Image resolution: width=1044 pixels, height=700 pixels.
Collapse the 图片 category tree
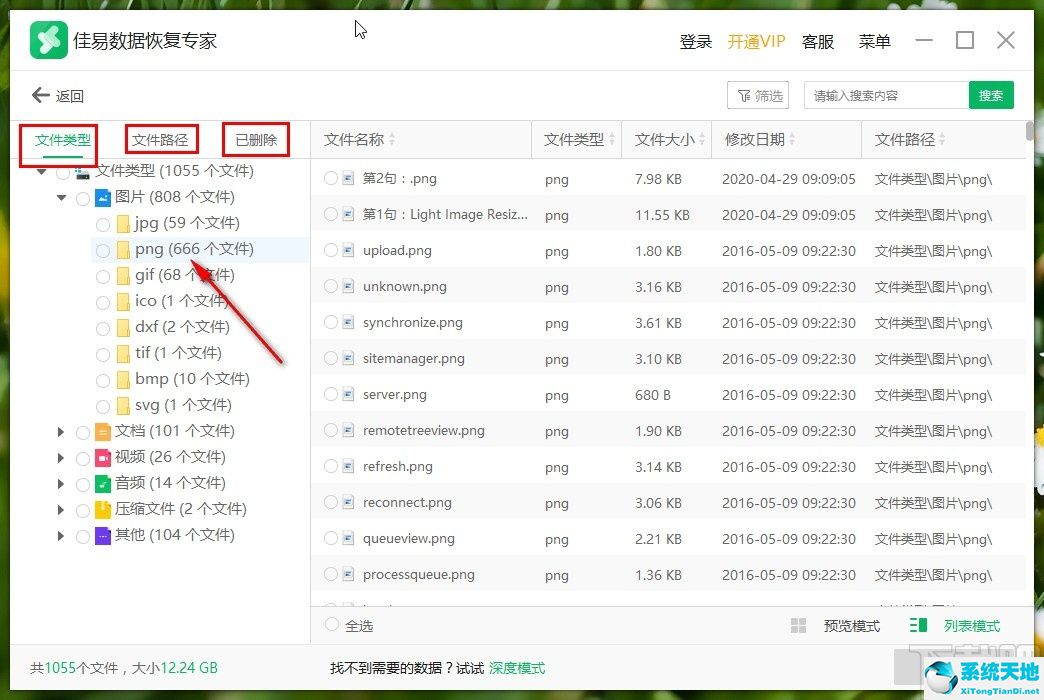(61, 196)
